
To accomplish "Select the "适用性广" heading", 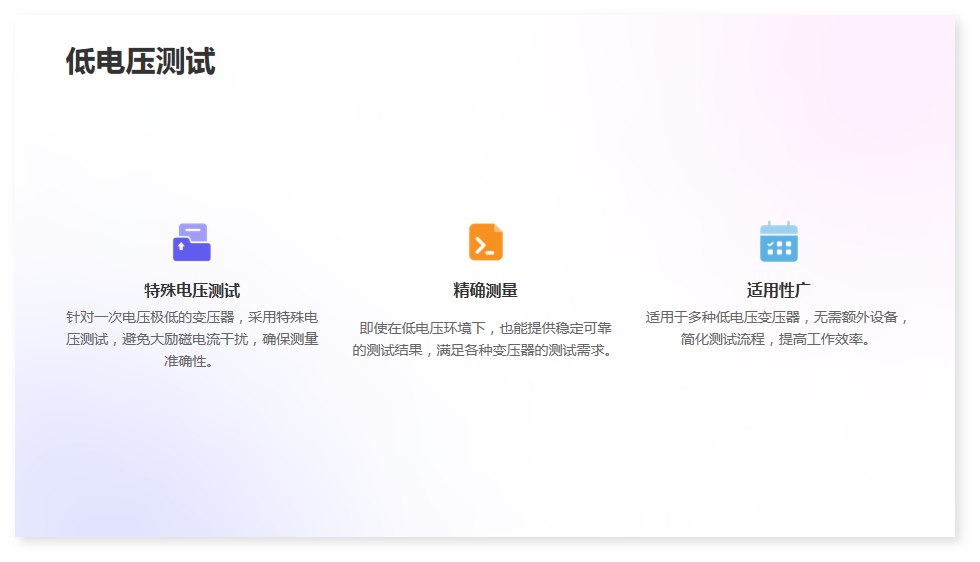I will pos(778,291).
